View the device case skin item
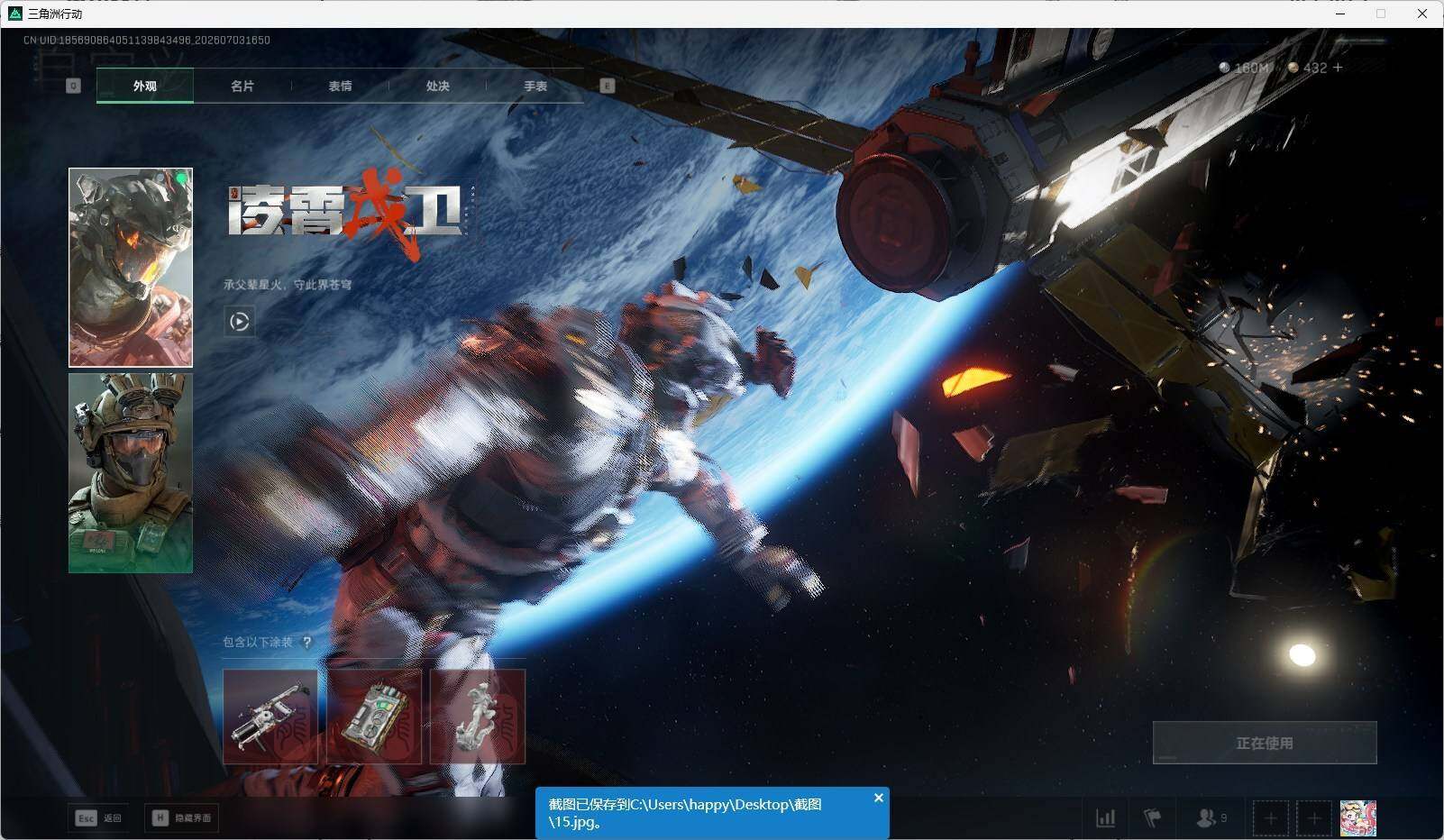Viewport: 1444px width, 840px height. tap(374, 717)
